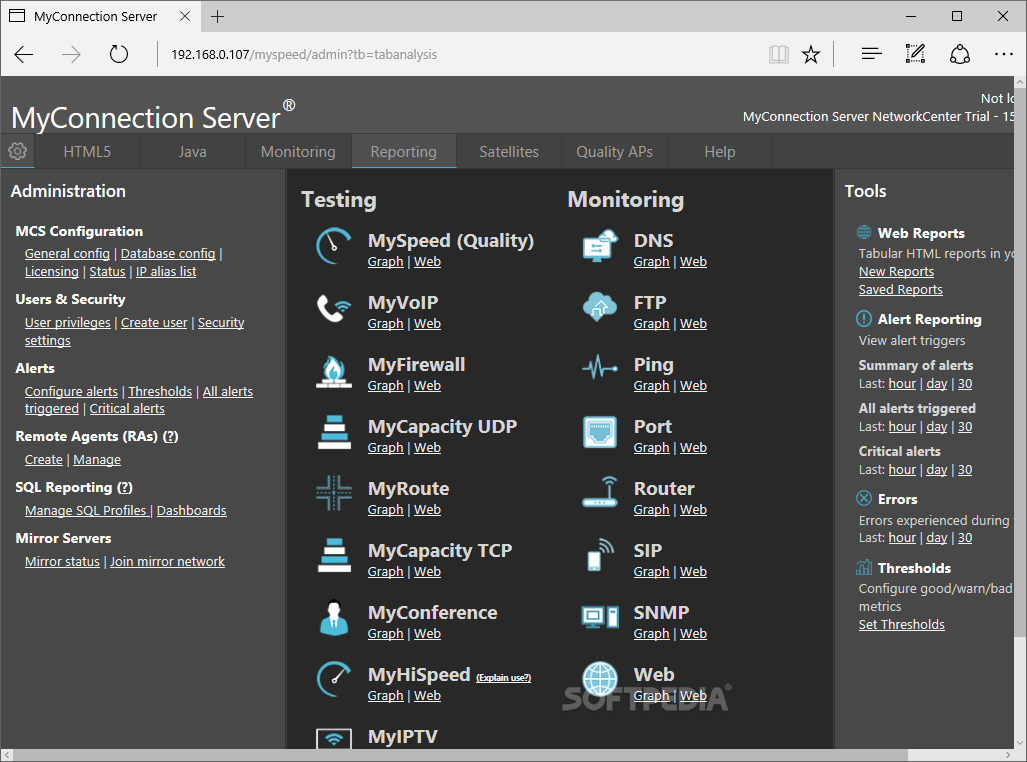
Task: Click the DNS monitoring icon
Action: click(600, 246)
